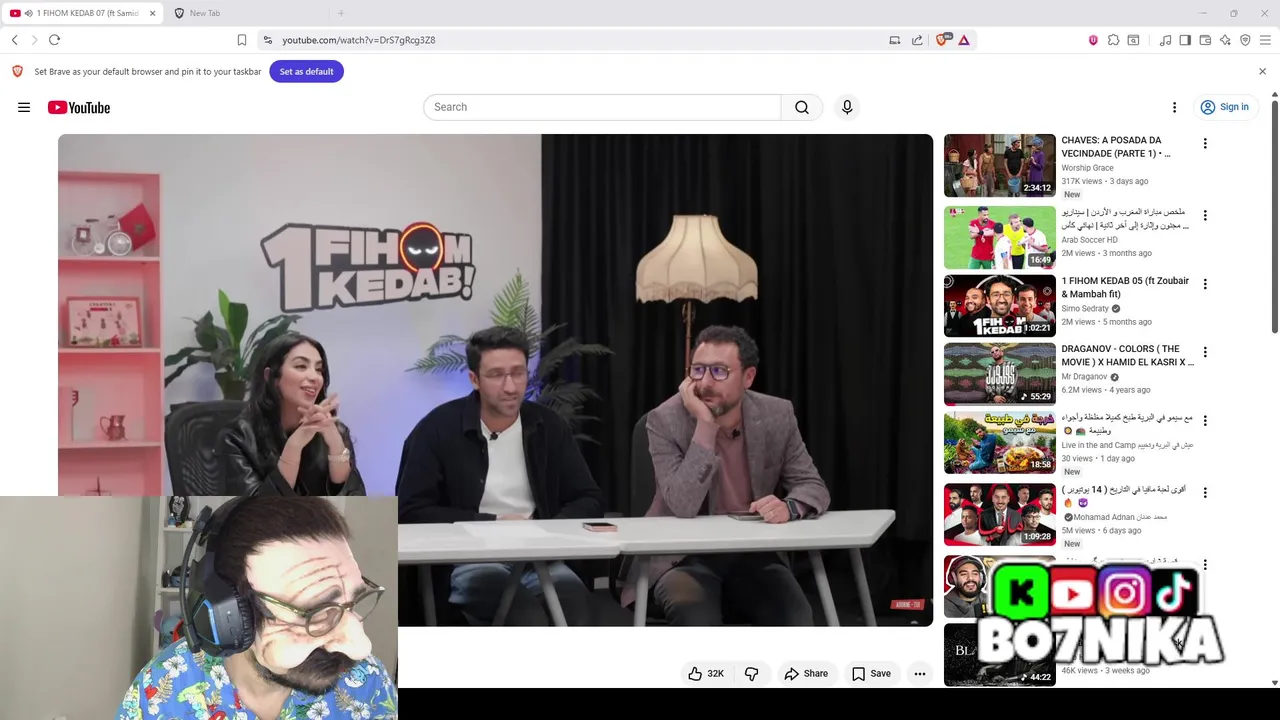Viewport: 1280px width, 720px height.
Task: Share this page via address bar share icon
Action: click(918, 40)
